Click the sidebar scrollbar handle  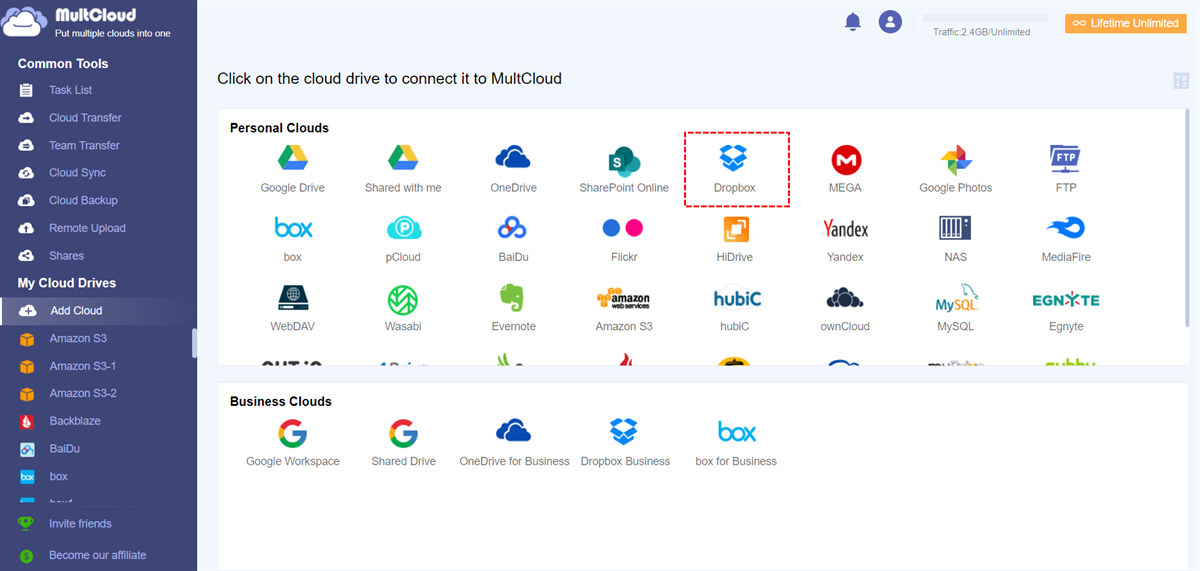(x=194, y=343)
